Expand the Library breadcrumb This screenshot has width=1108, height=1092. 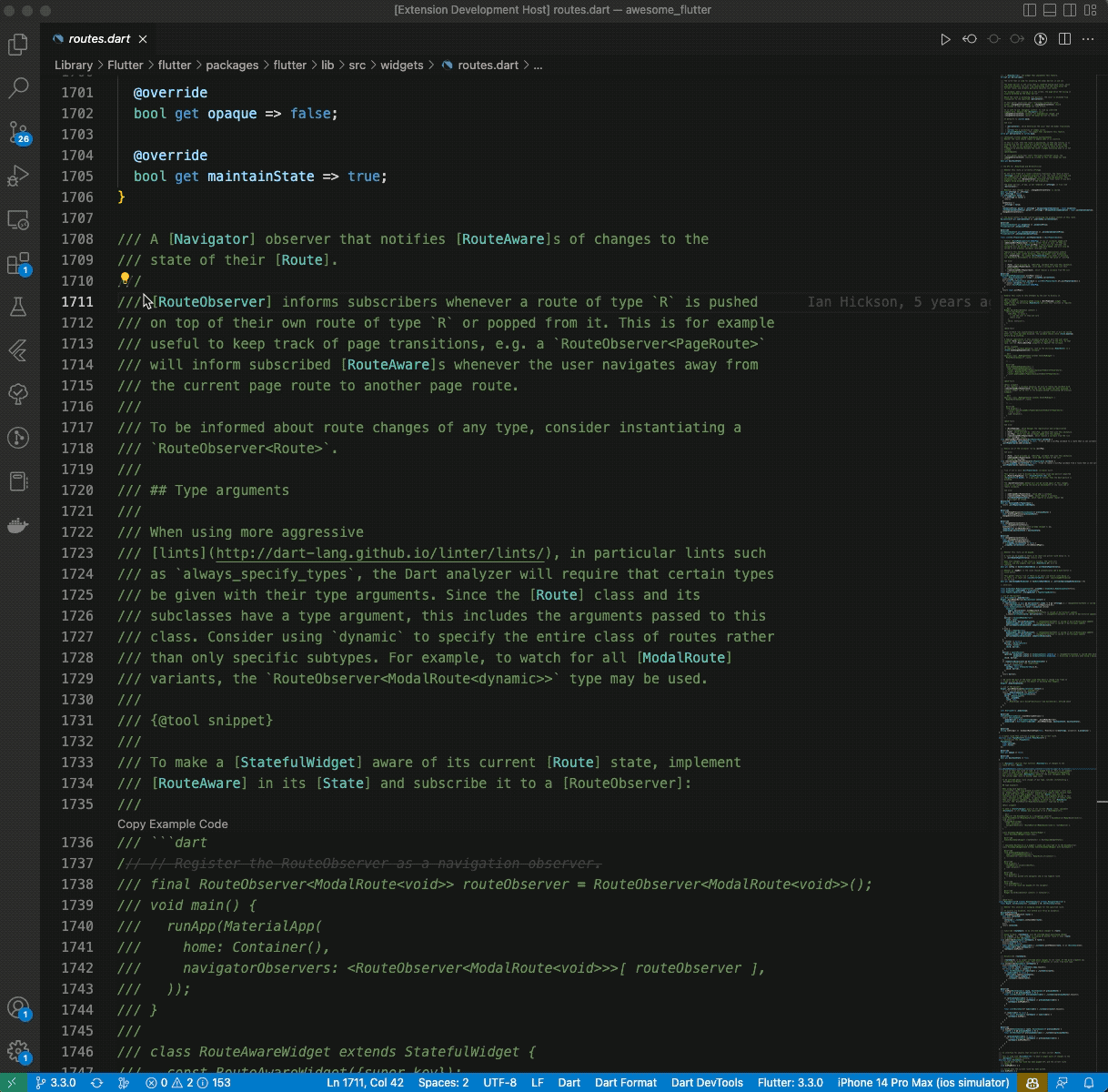click(x=73, y=65)
